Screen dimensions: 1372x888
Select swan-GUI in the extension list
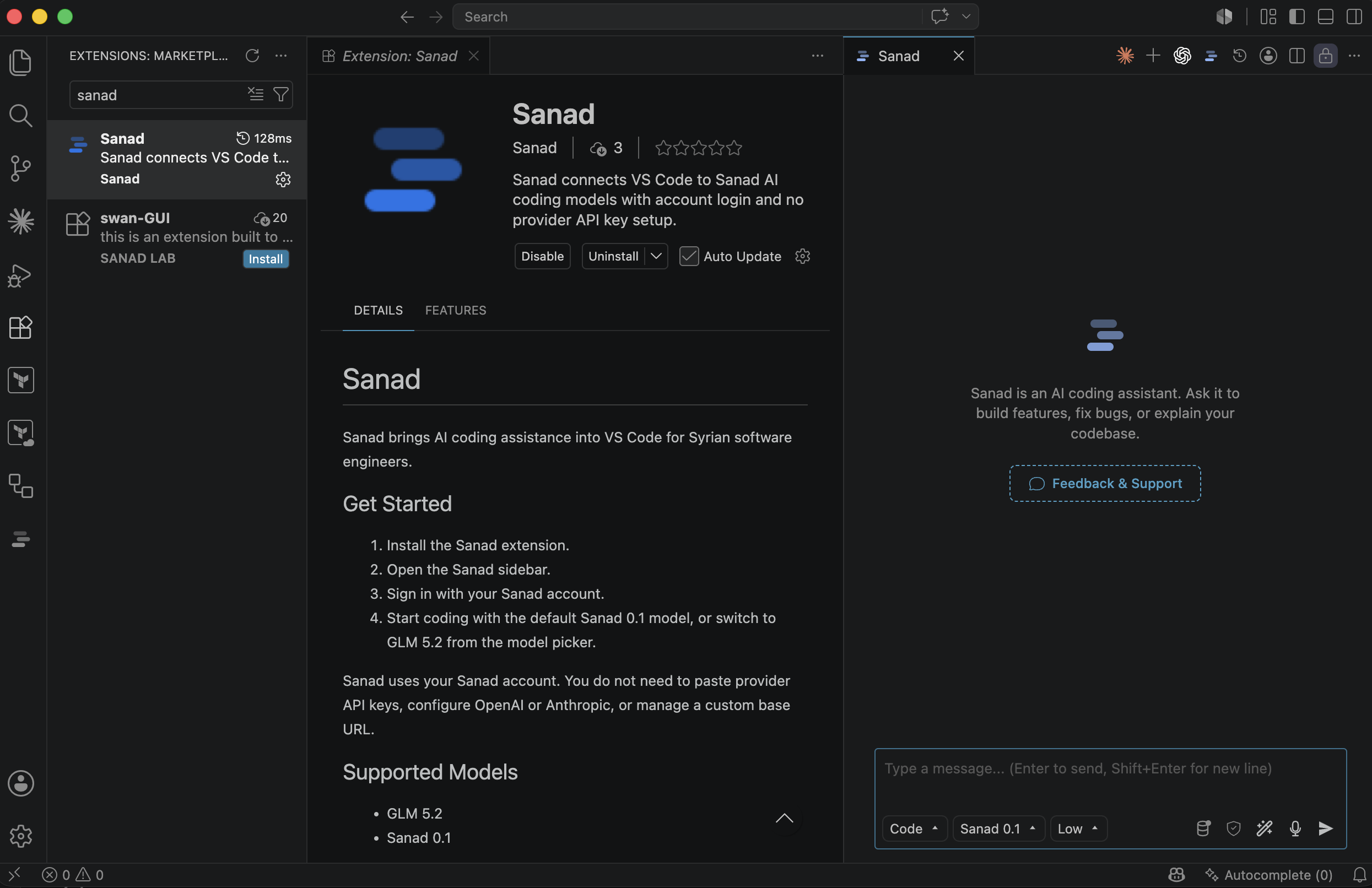pyautogui.click(x=176, y=238)
